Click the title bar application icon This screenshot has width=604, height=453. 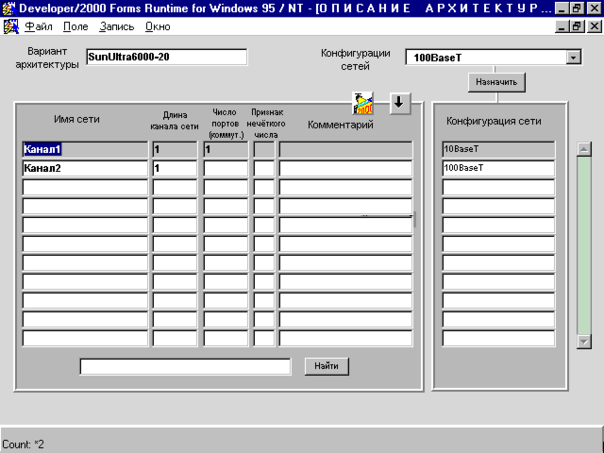(x=8, y=8)
